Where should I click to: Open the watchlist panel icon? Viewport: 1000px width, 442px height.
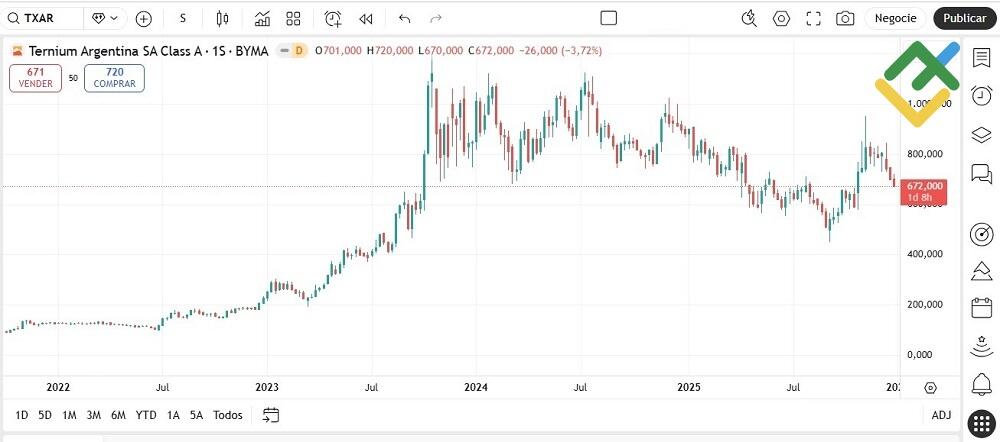pyautogui.click(x=981, y=57)
